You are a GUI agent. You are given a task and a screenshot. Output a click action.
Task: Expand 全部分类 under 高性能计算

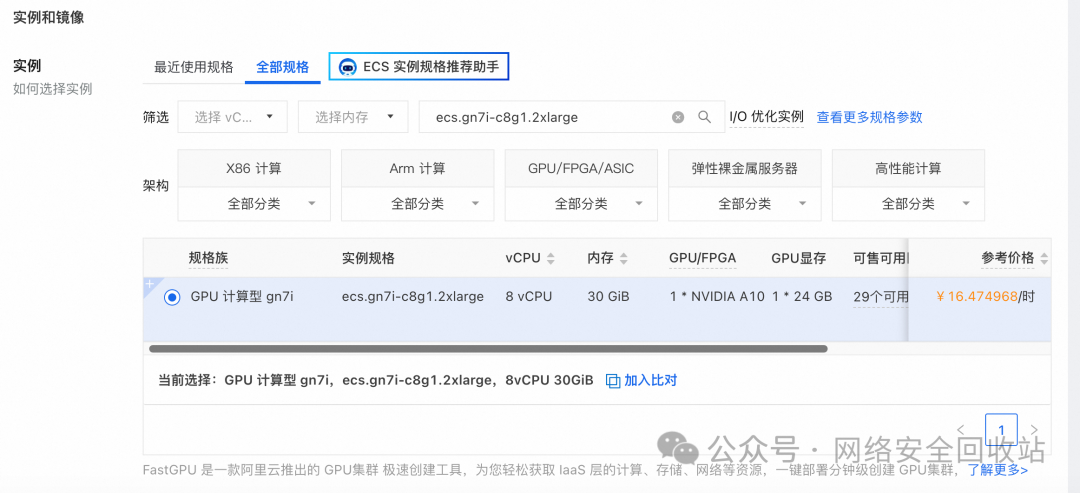tap(908, 204)
